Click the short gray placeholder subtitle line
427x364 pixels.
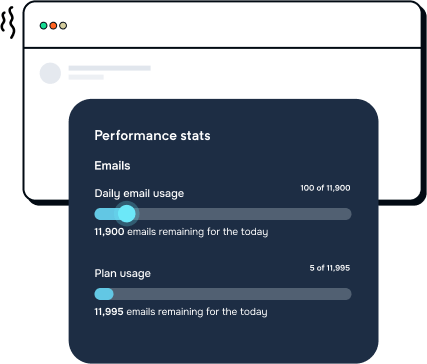tap(86, 77)
